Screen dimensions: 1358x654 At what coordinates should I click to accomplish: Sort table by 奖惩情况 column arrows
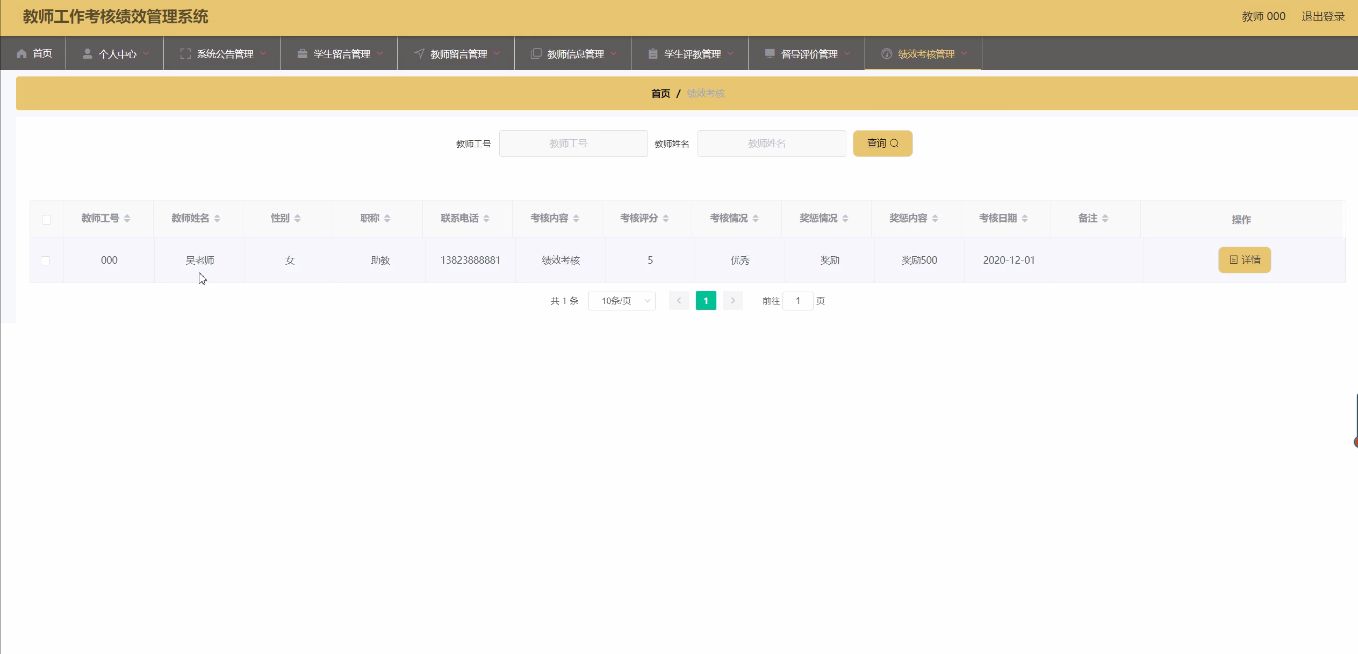click(x=846, y=219)
